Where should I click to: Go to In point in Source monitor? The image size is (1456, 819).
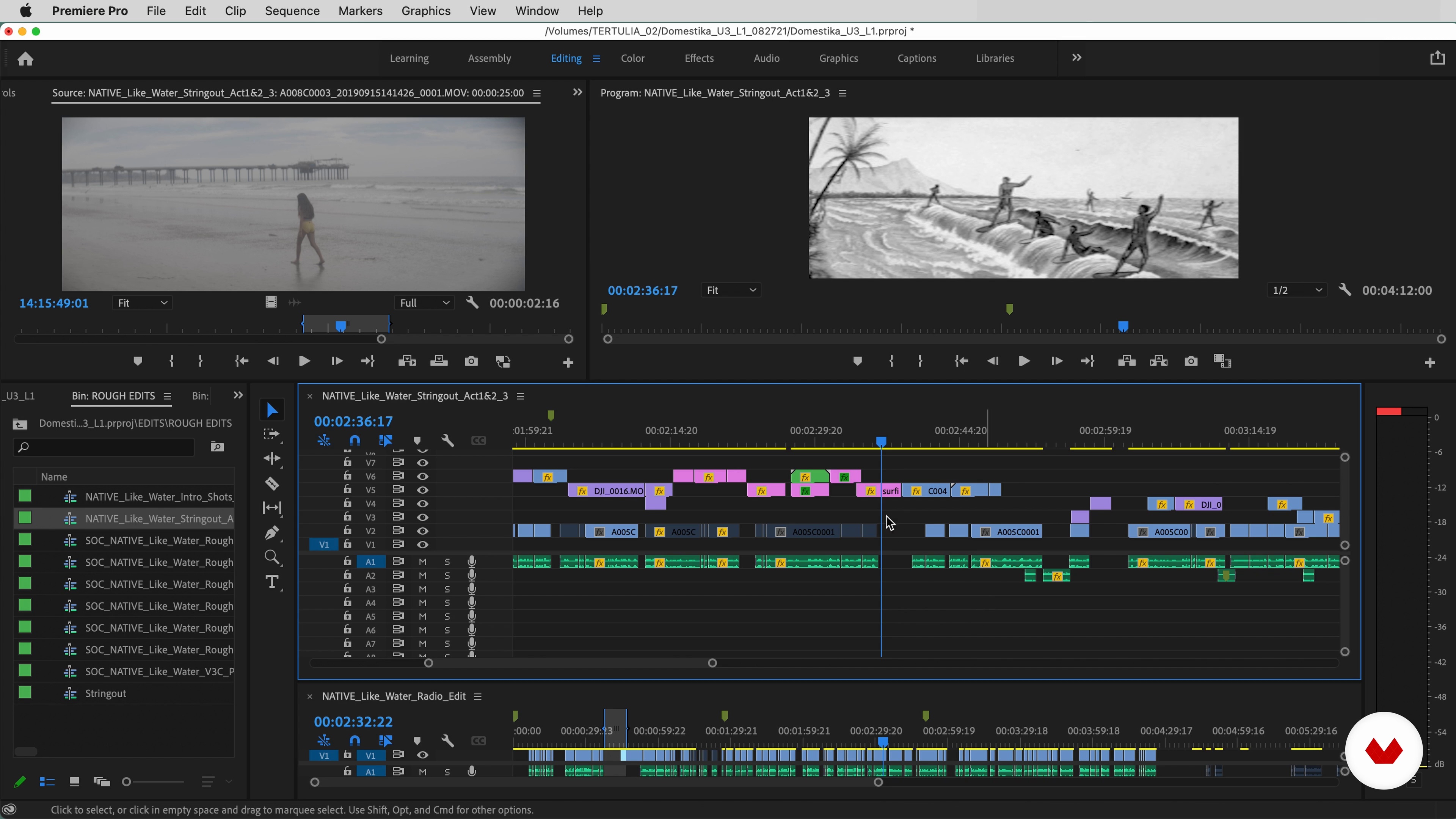click(x=242, y=361)
